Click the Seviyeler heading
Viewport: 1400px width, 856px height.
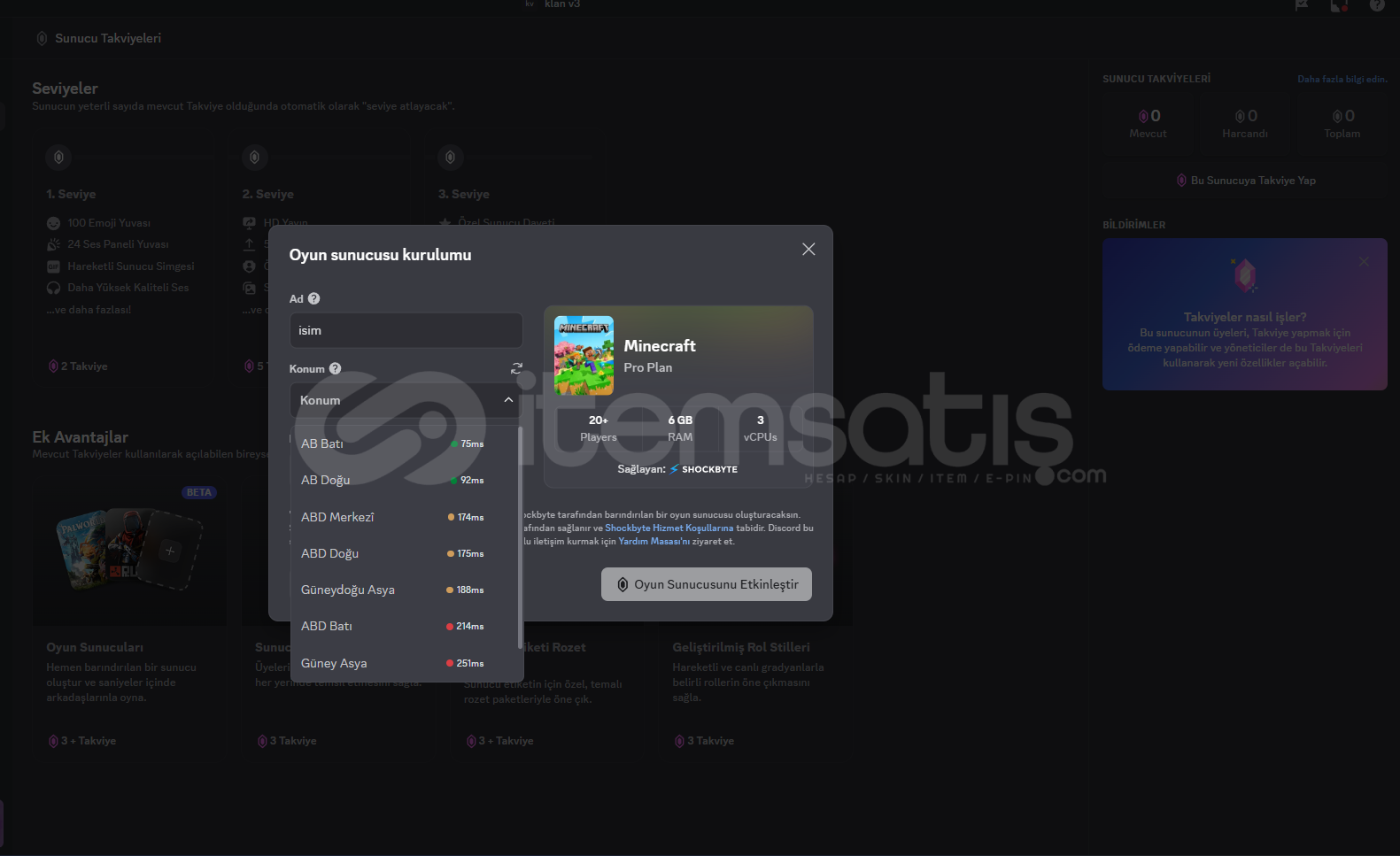point(65,89)
